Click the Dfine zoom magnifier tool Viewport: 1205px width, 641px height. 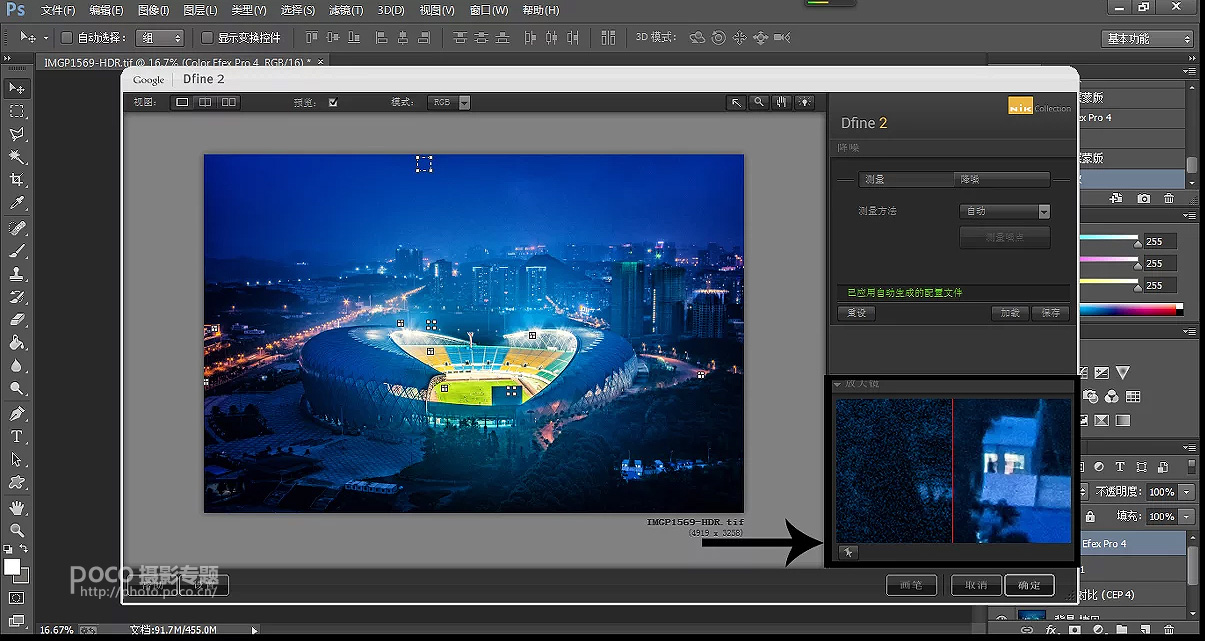[759, 102]
